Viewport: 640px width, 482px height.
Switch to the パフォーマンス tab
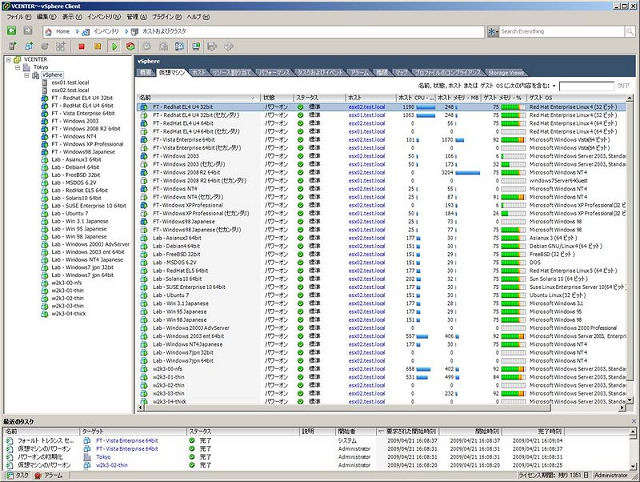pos(274,73)
